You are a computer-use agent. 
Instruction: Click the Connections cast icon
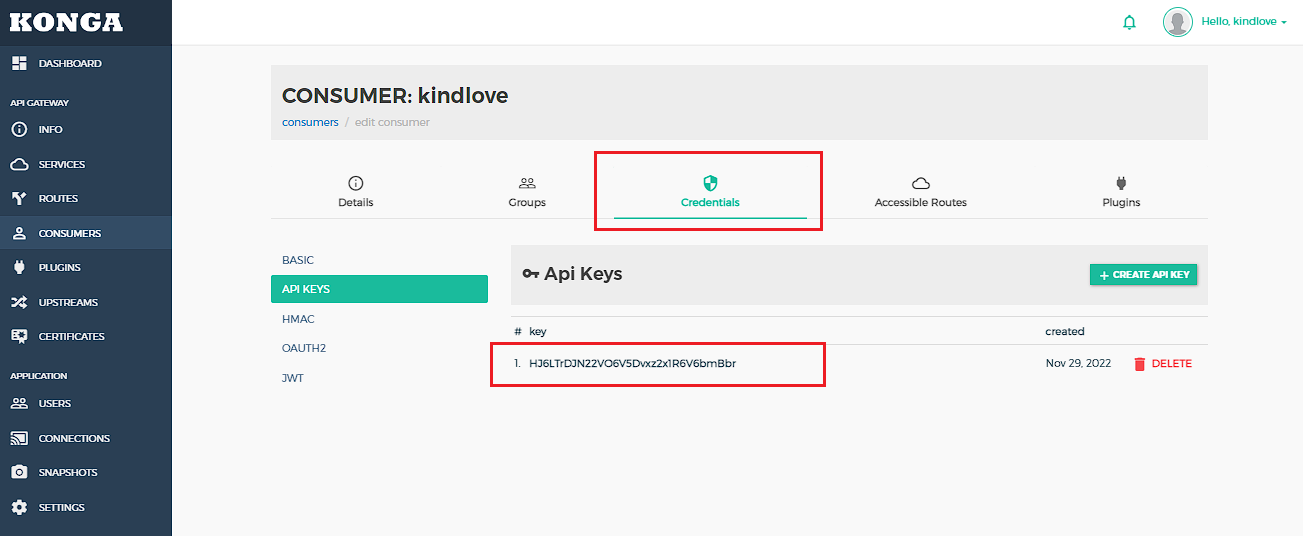19,438
